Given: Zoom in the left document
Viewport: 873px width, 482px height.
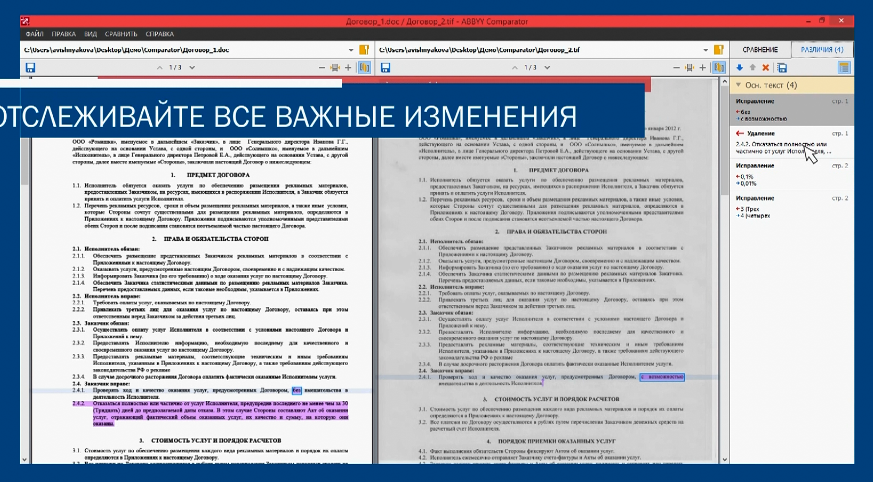Looking at the screenshot, I should point(349,67).
